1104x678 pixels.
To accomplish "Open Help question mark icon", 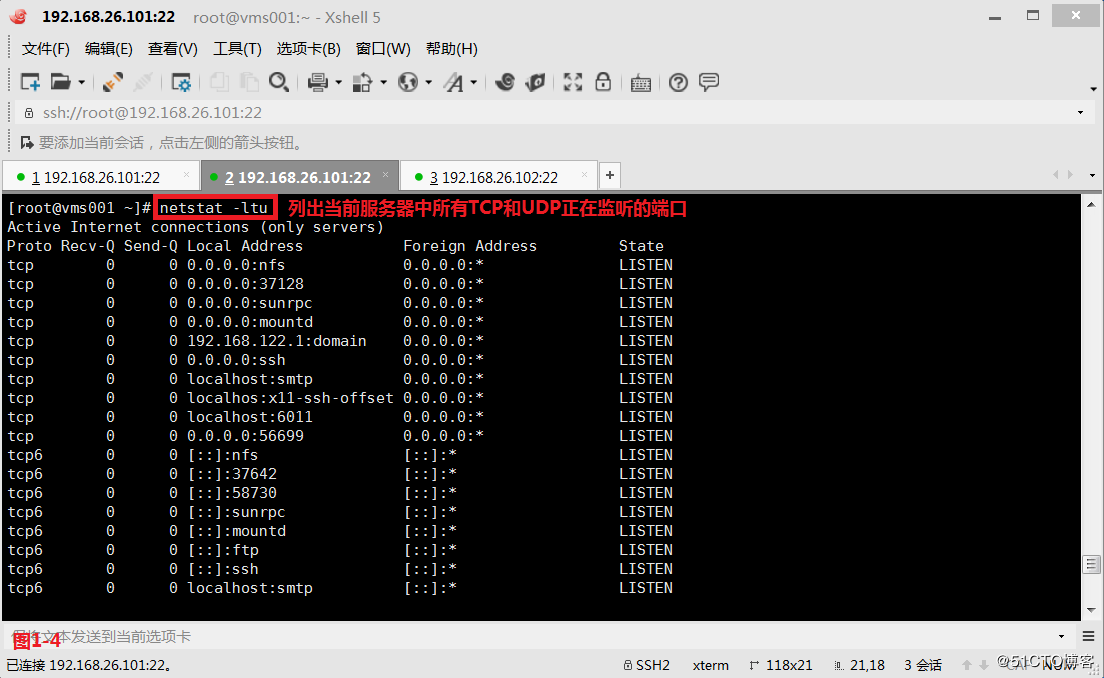I will tap(678, 82).
